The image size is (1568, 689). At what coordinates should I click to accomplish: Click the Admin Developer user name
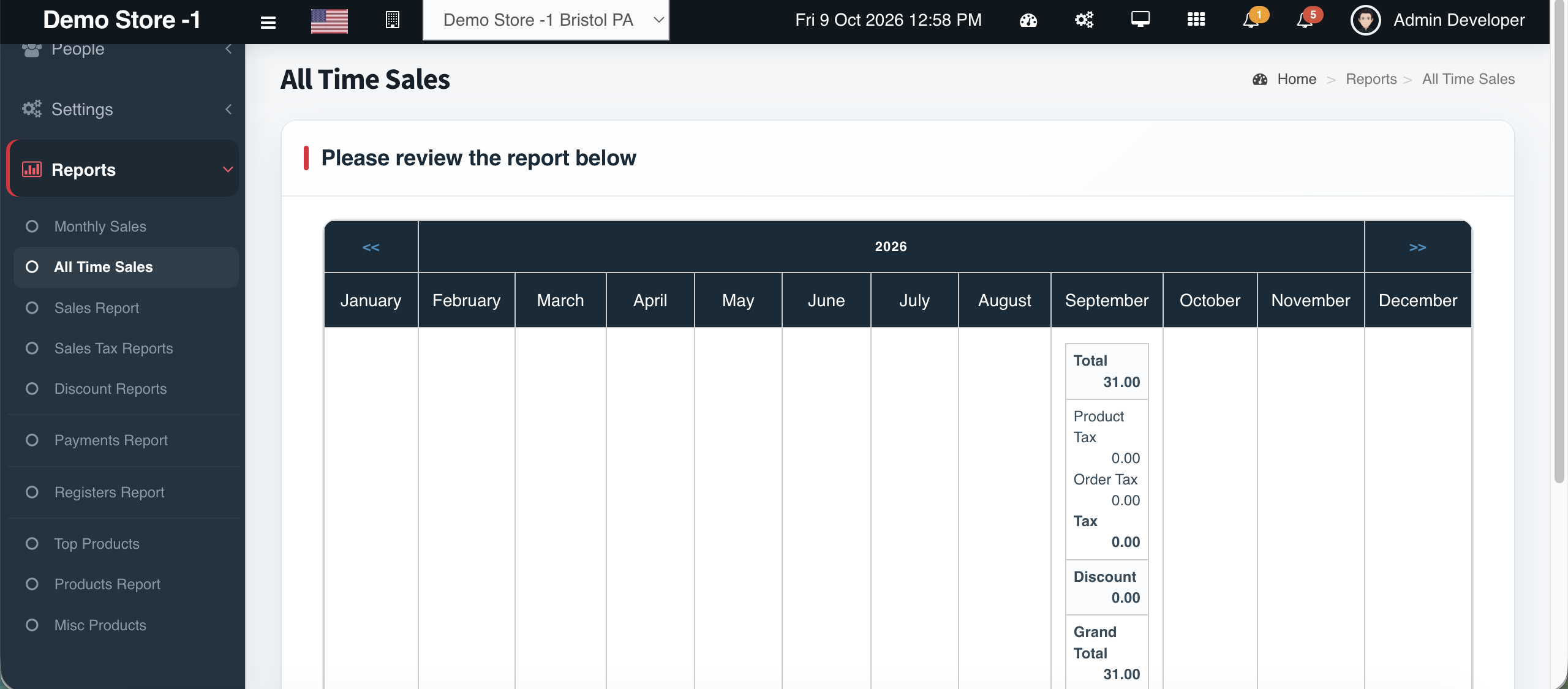point(1459,20)
